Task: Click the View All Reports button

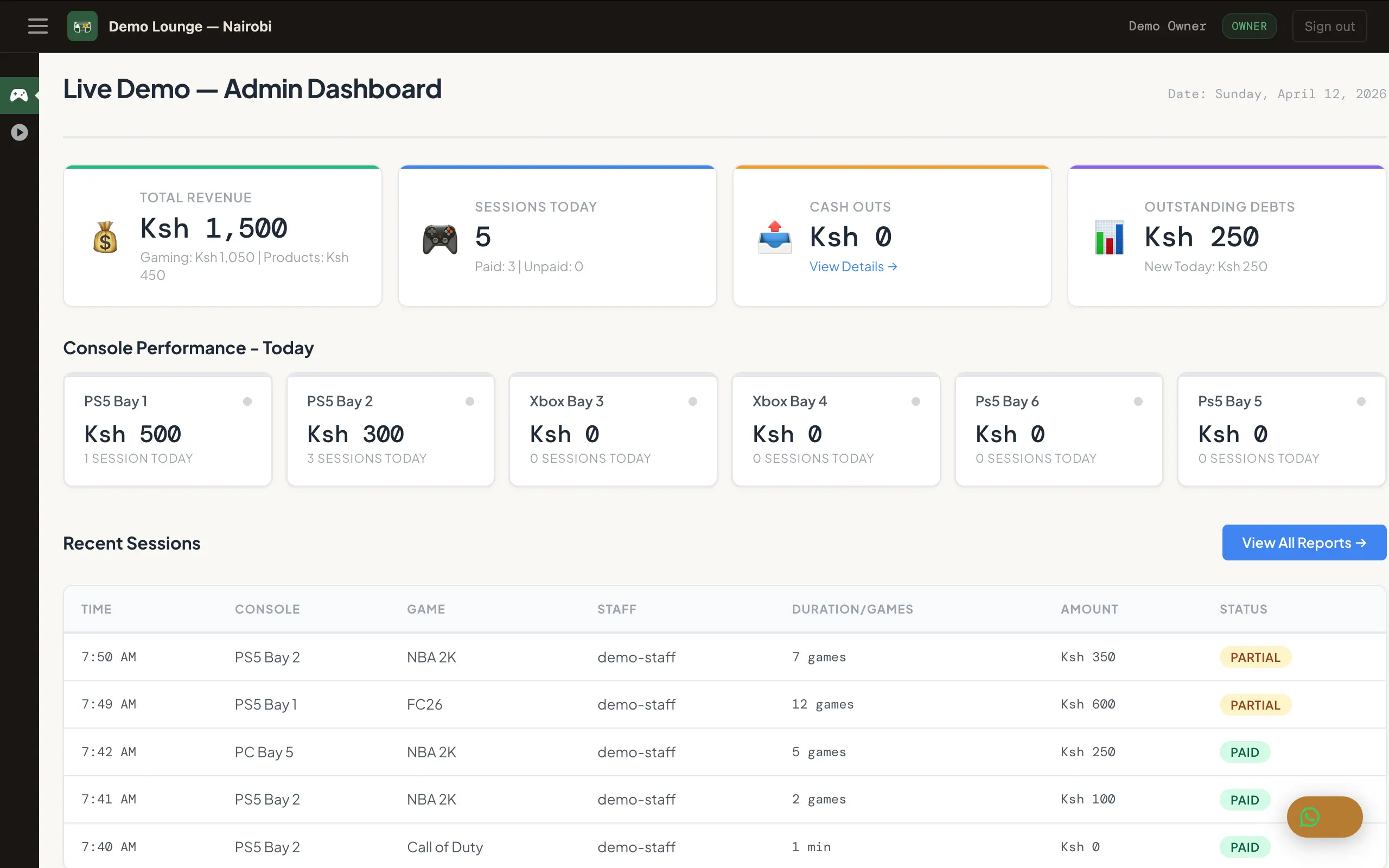Action: [1303, 542]
